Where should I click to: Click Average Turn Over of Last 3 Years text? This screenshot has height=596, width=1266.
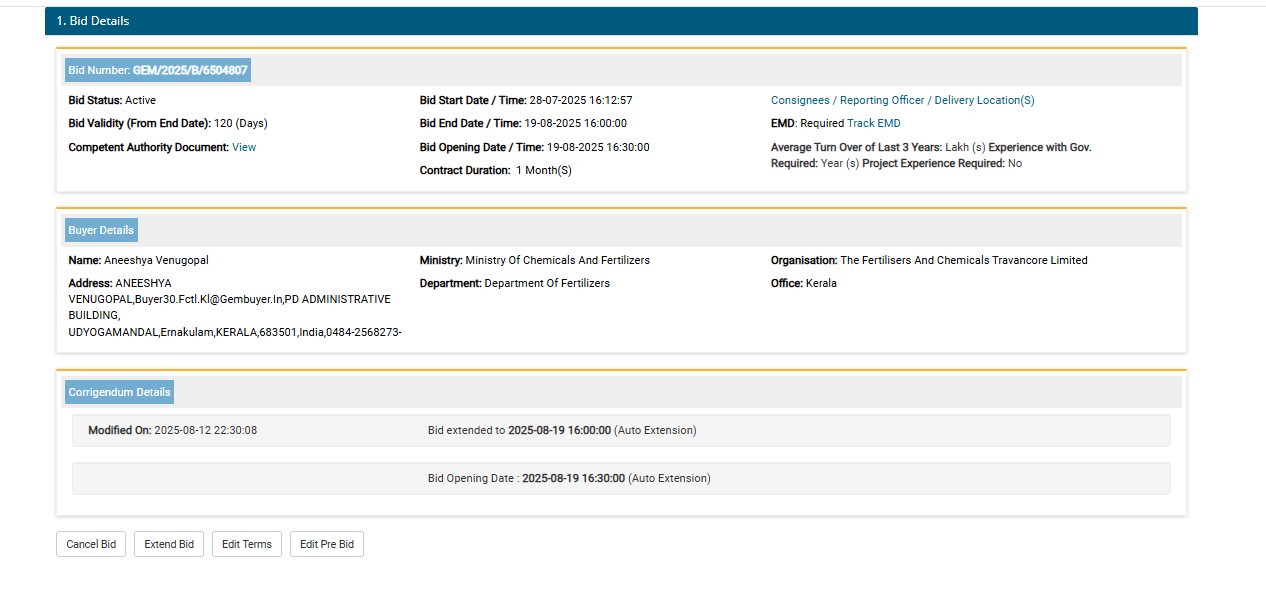[856, 147]
